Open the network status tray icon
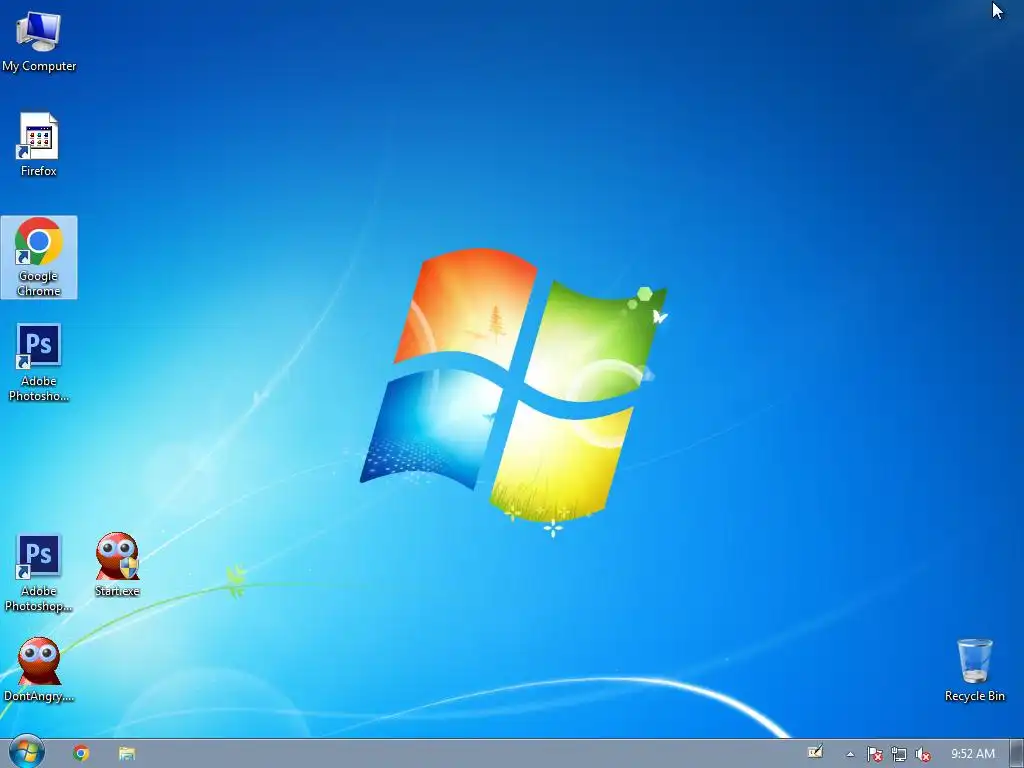 pyautogui.click(x=899, y=754)
